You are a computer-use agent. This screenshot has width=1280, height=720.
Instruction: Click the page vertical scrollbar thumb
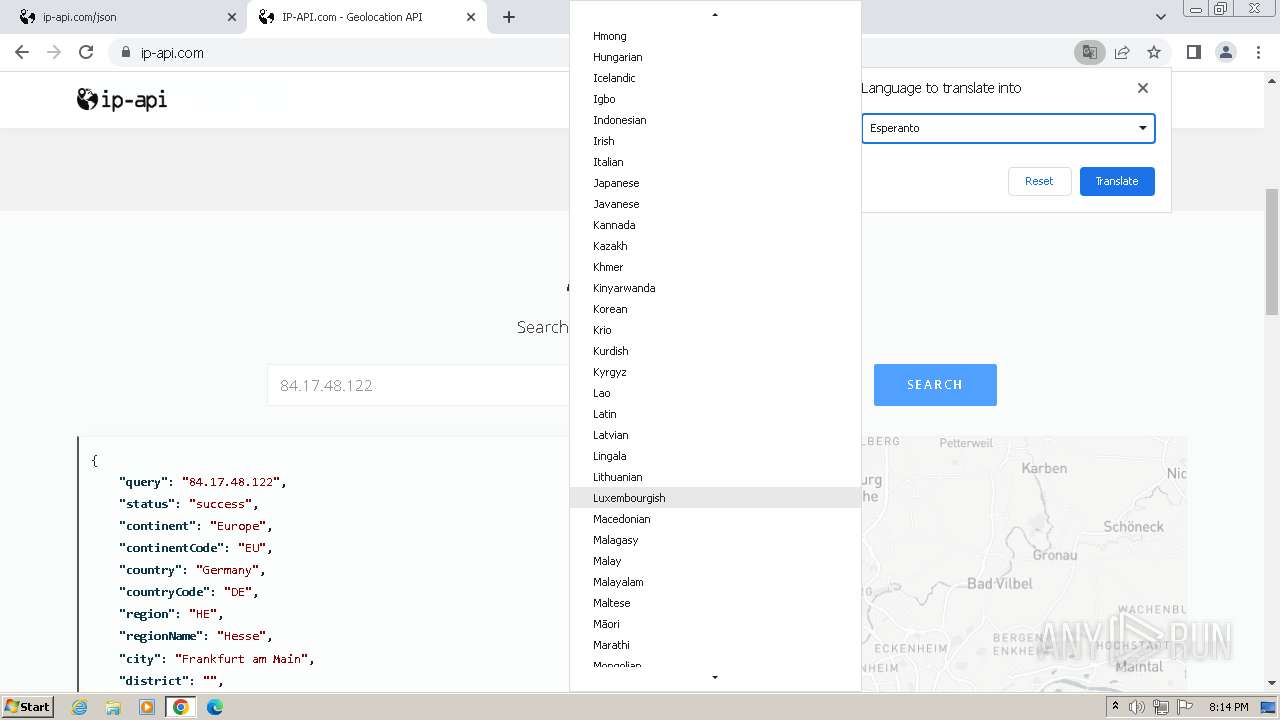[1272, 252]
